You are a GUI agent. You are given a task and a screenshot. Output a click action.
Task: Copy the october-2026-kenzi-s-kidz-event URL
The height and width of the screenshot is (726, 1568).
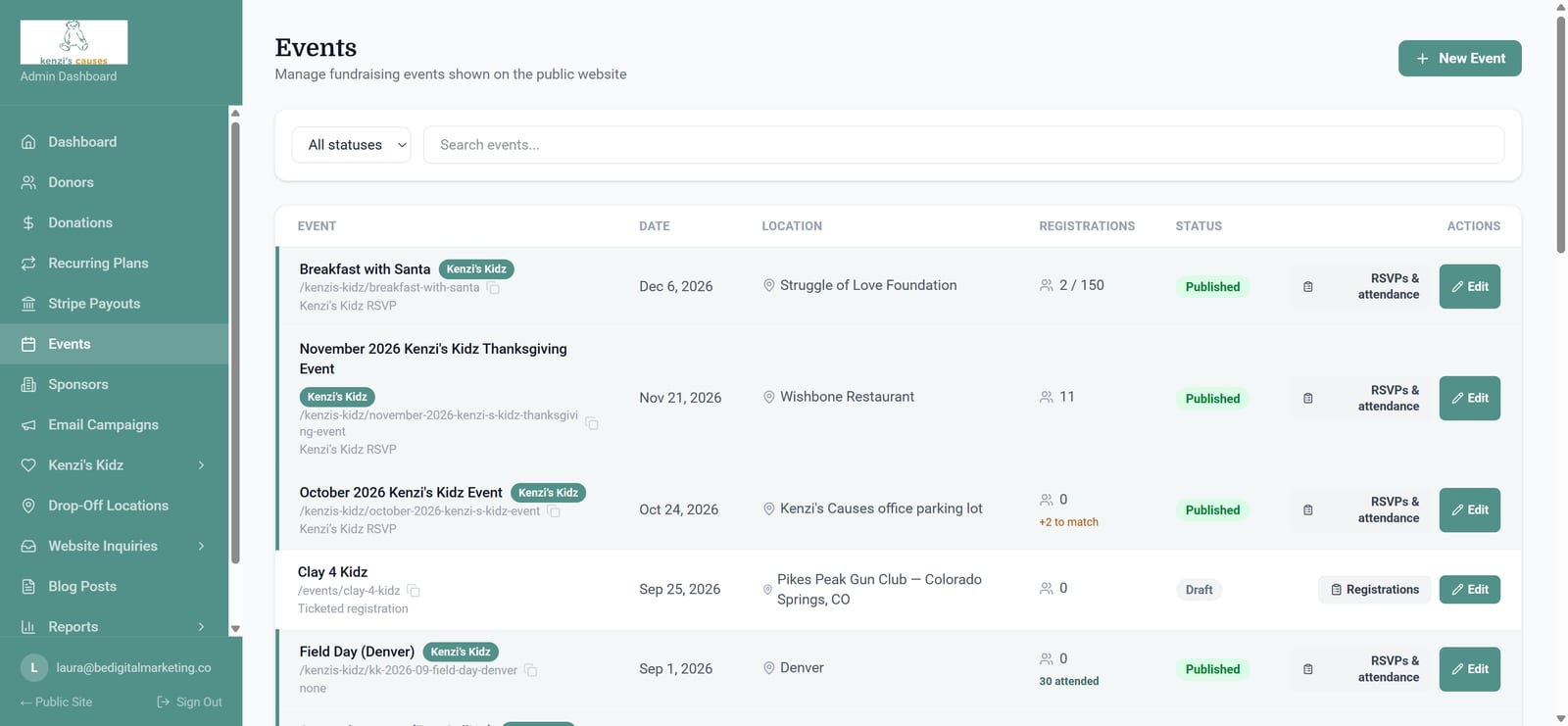(x=554, y=511)
